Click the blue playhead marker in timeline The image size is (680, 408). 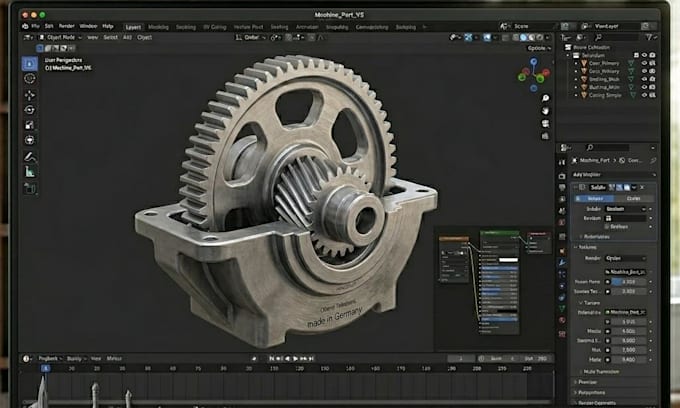pyautogui.click(x=46, y=369)
